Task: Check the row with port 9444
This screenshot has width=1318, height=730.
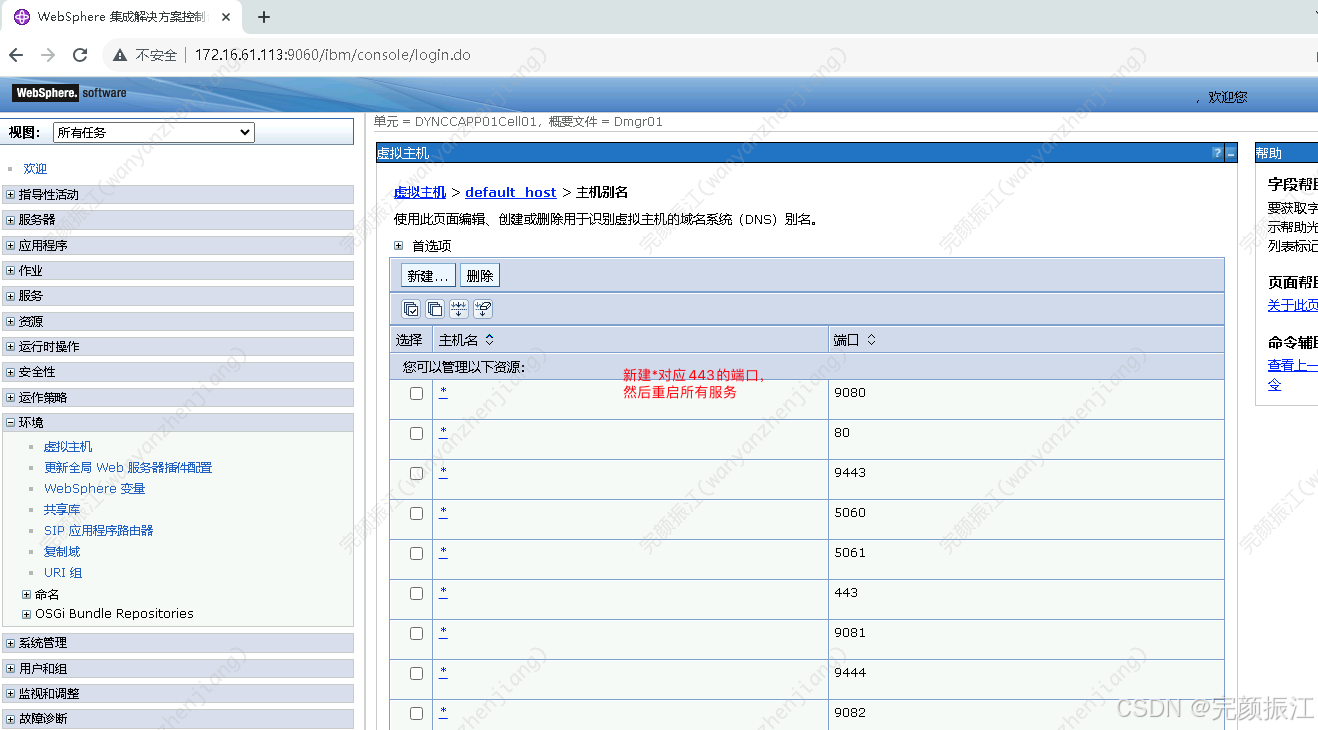Action: click(x=416, y=673)
